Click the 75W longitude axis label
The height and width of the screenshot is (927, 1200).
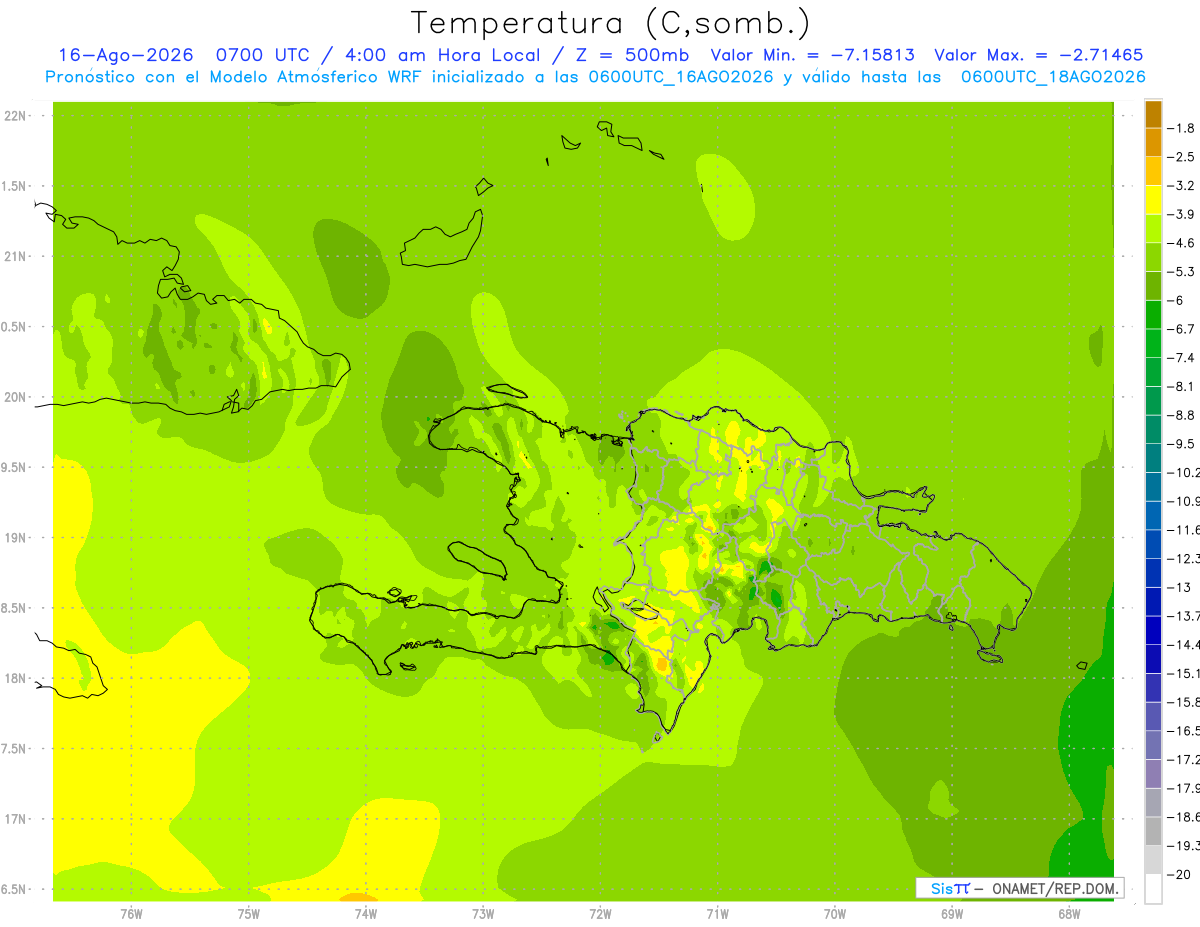(249, 913)
